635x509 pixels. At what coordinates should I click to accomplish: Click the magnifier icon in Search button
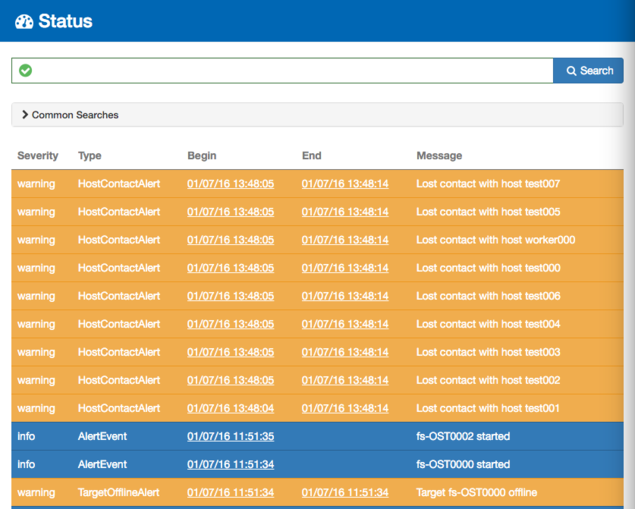point(571,71)
